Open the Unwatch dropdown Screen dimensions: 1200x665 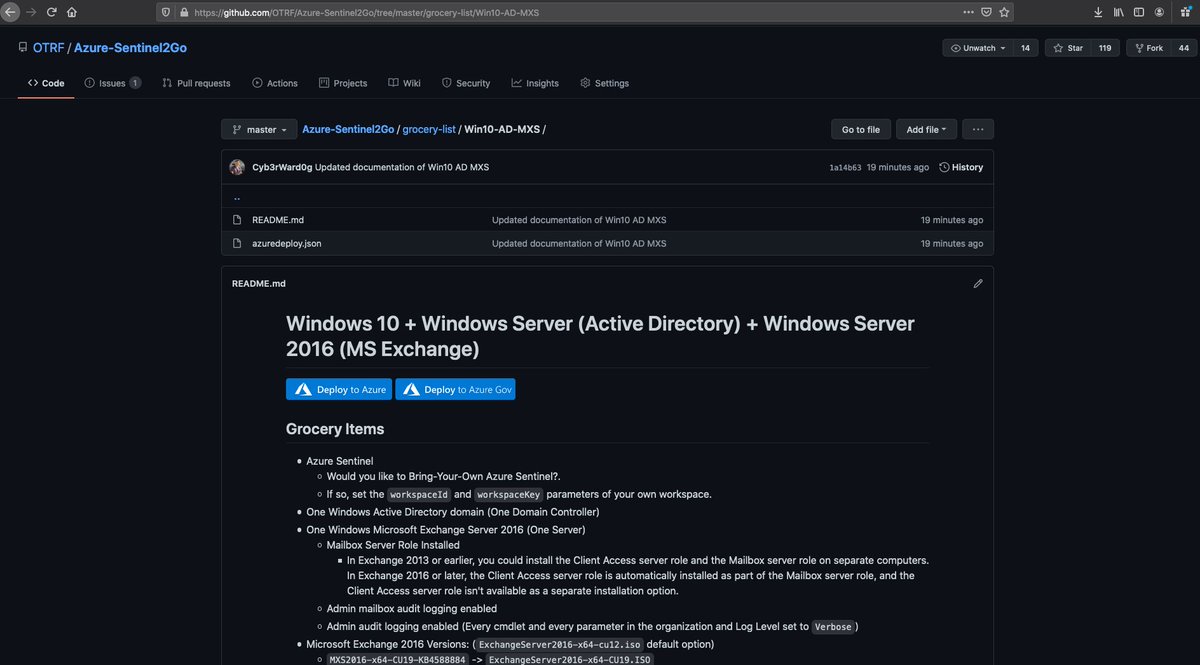[x=978, y=48]
